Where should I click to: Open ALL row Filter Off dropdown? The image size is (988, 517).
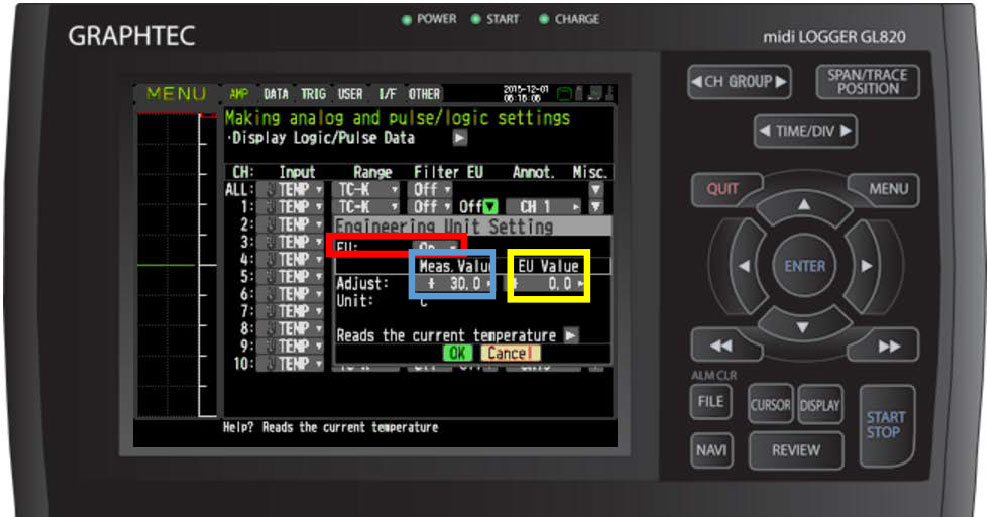click(431, 189)
